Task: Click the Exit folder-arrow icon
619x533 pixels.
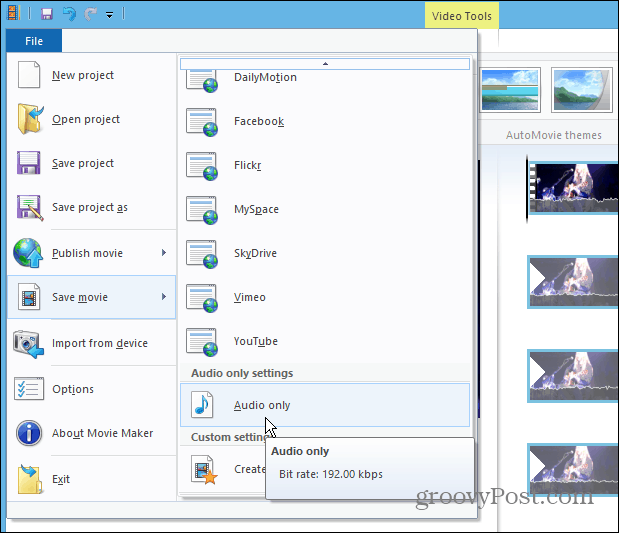Action: point(30,479)
